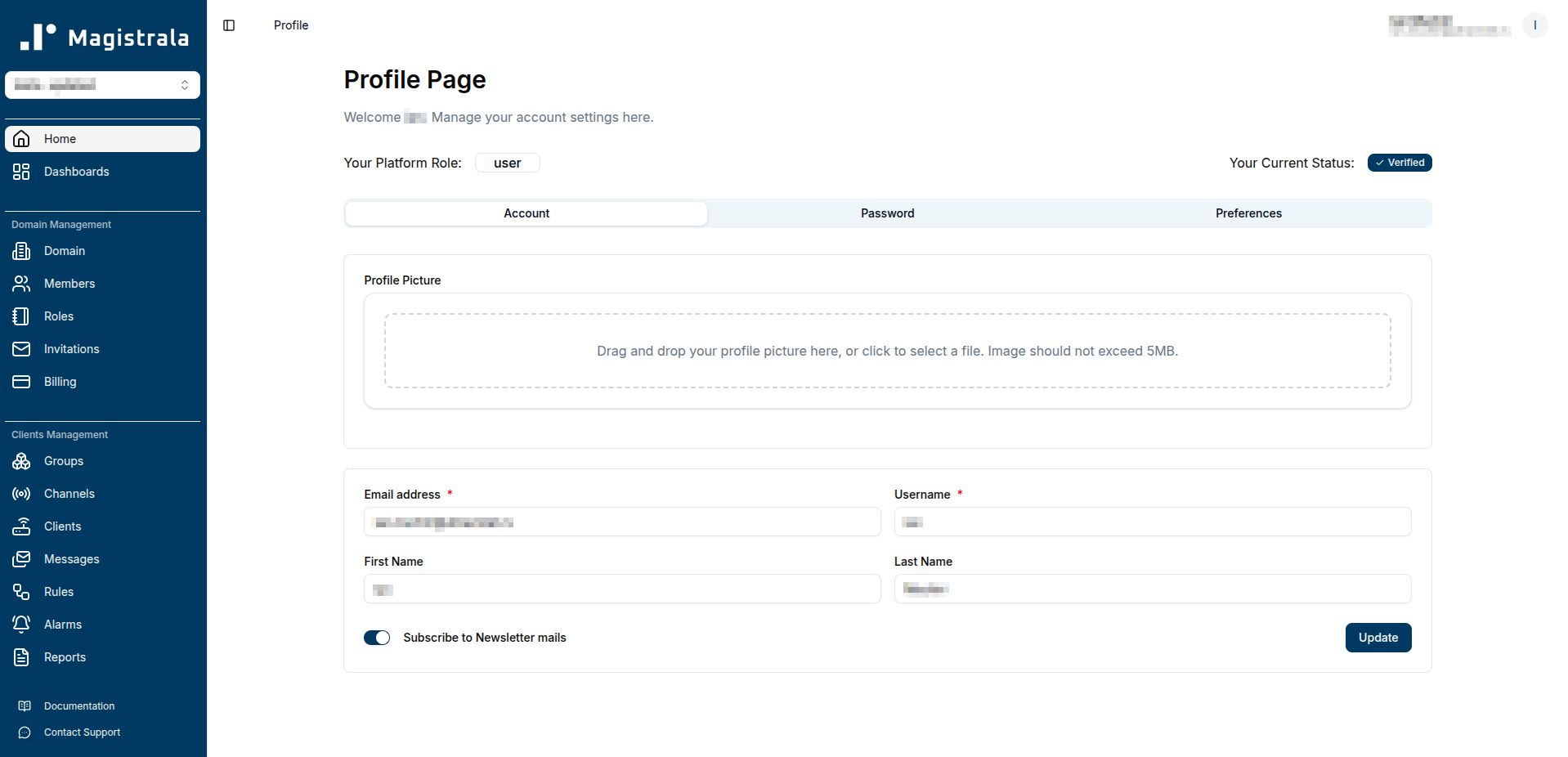Click the Rules icon in sidebar
Viewport: 1568px width, 757px height.
(x=21, y=592)
